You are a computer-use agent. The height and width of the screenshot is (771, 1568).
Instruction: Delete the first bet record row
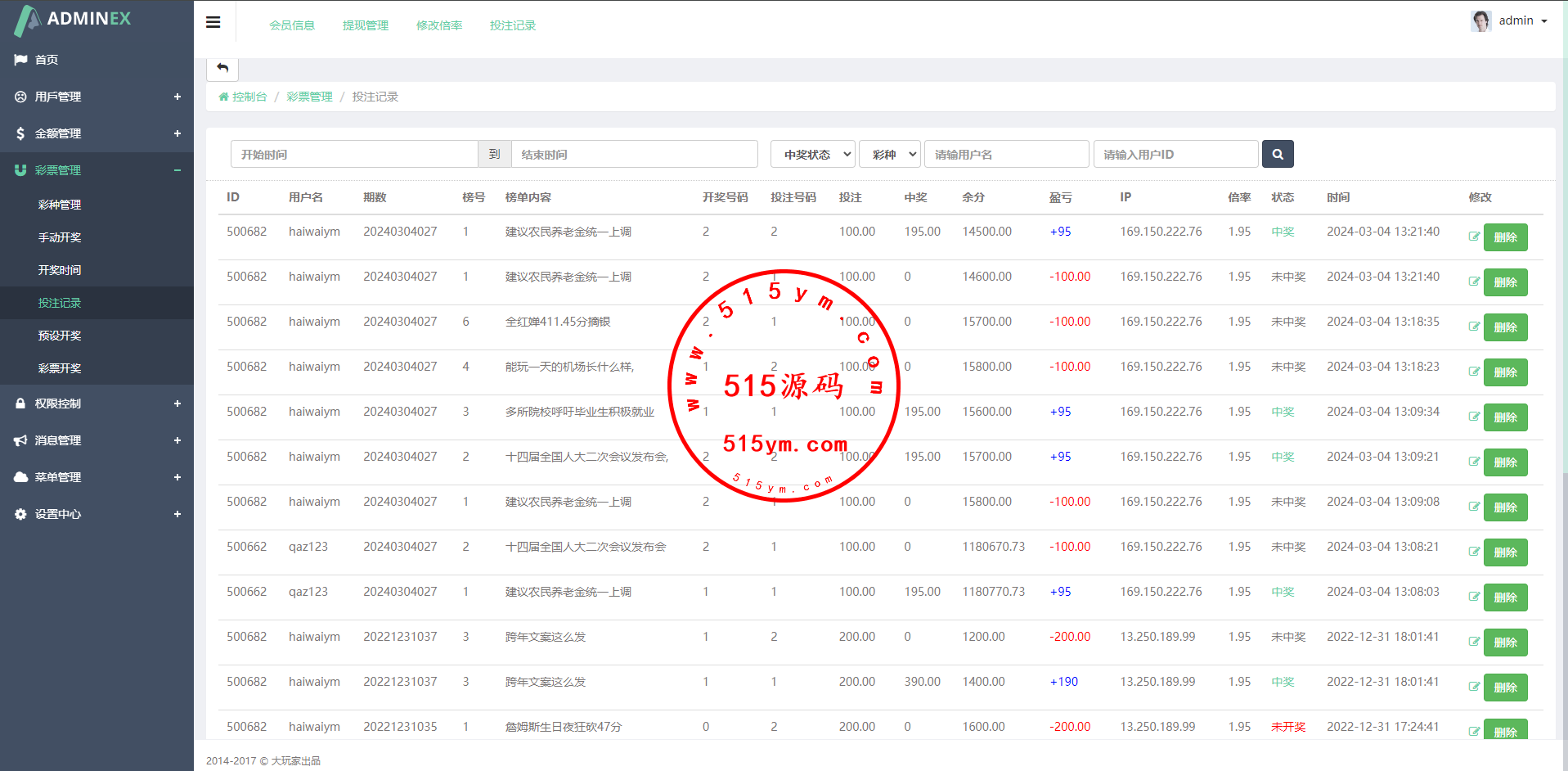pyautogui.click(x=1505, y=237)
